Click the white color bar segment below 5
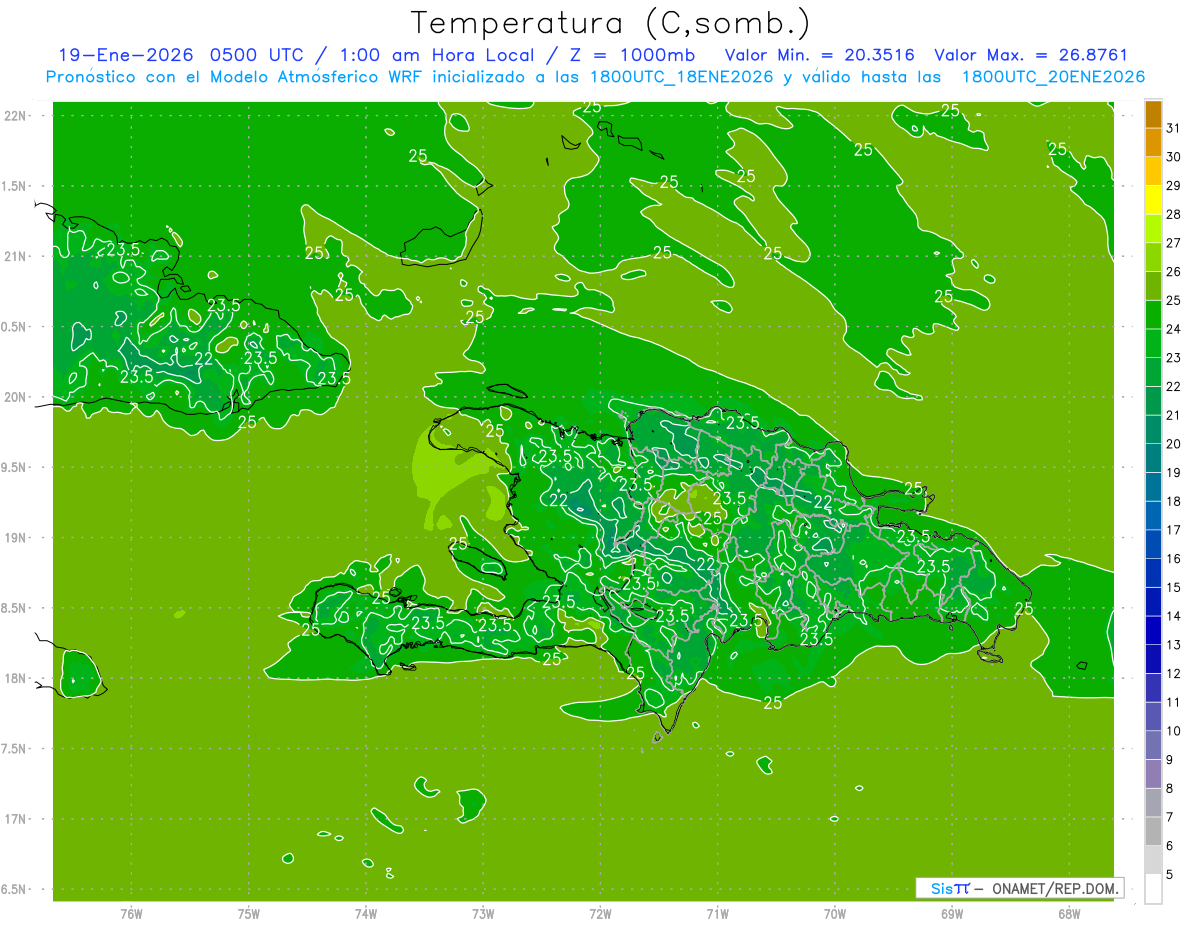The width and height of the screenshot is (1200, 927). [1153, 889]
